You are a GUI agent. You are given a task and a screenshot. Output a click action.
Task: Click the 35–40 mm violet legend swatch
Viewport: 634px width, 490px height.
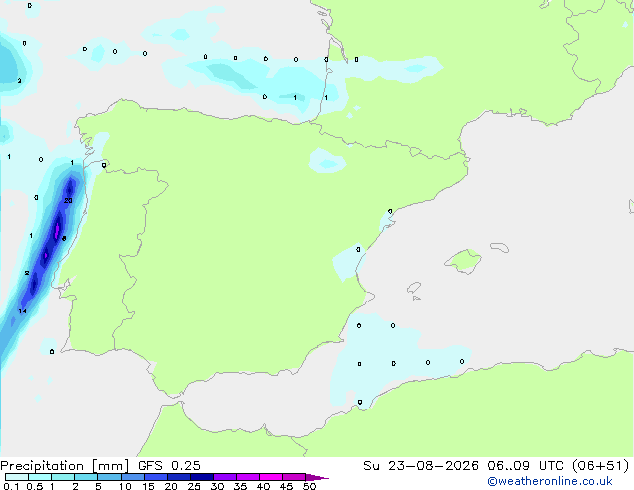pyautogui.click(x=247, y=477)
